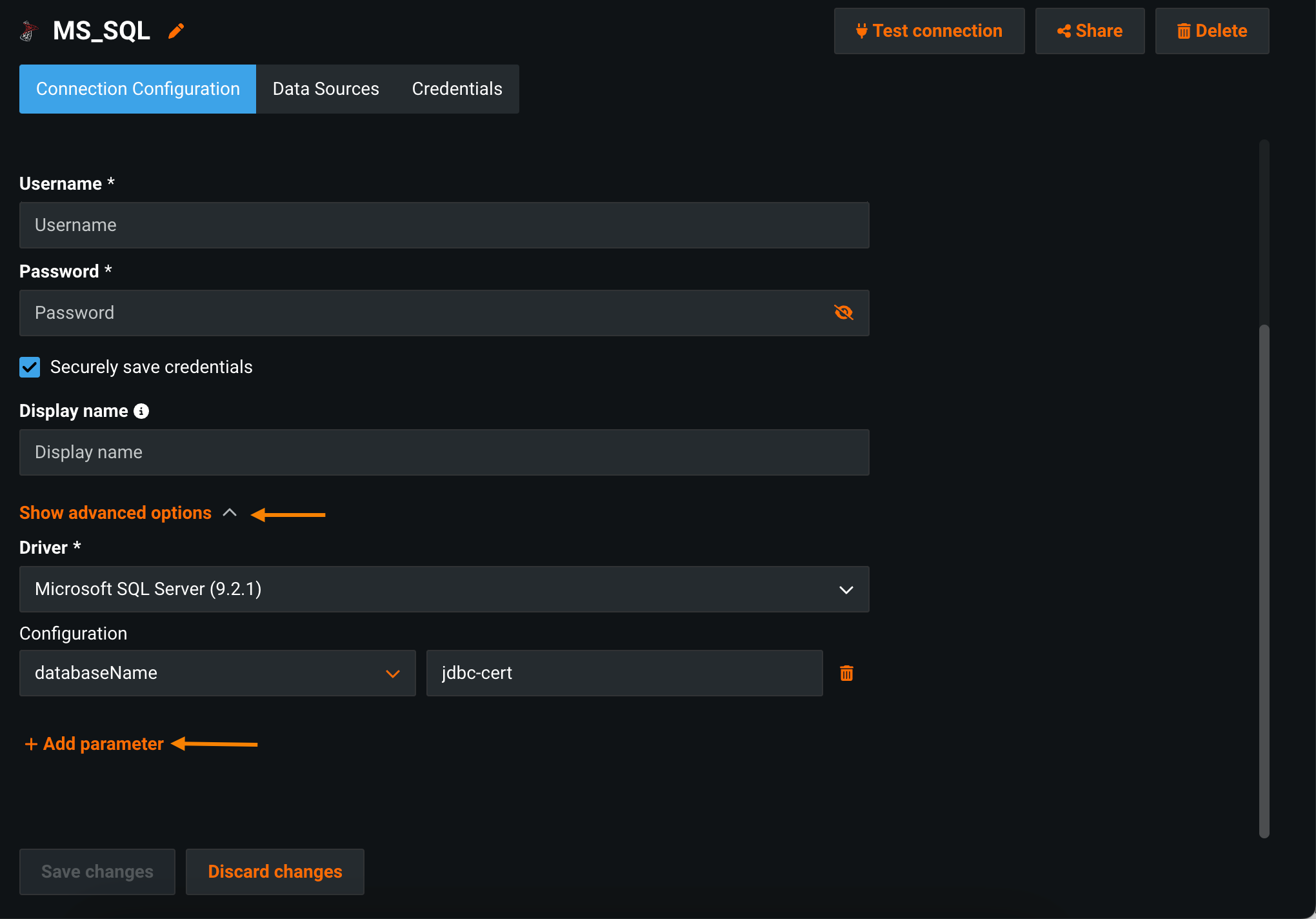Image resolution: width=1316 pixels, height=919 pixels.
Task: Click the share icon in the Share button
Action: [x=1064, y=31]
